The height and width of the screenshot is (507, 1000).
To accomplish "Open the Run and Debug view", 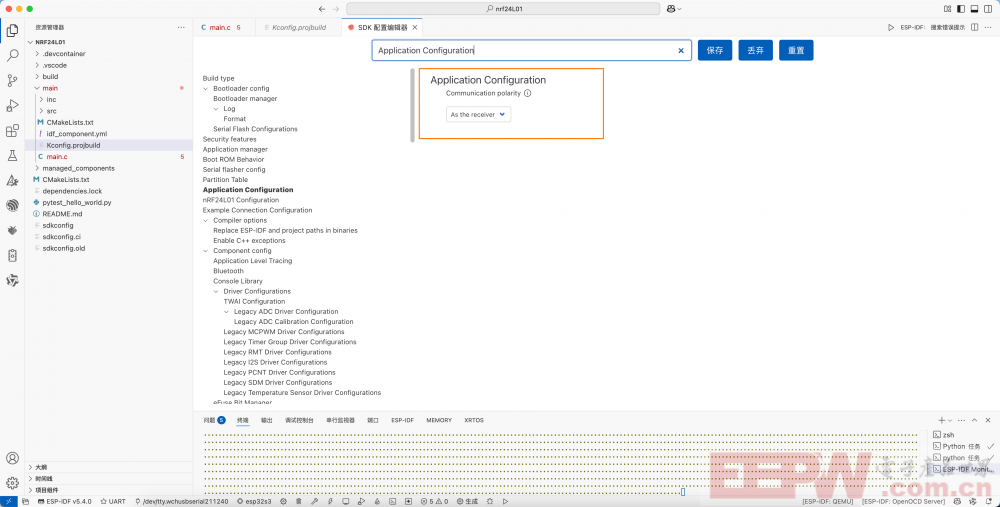I will click(12, 105).
